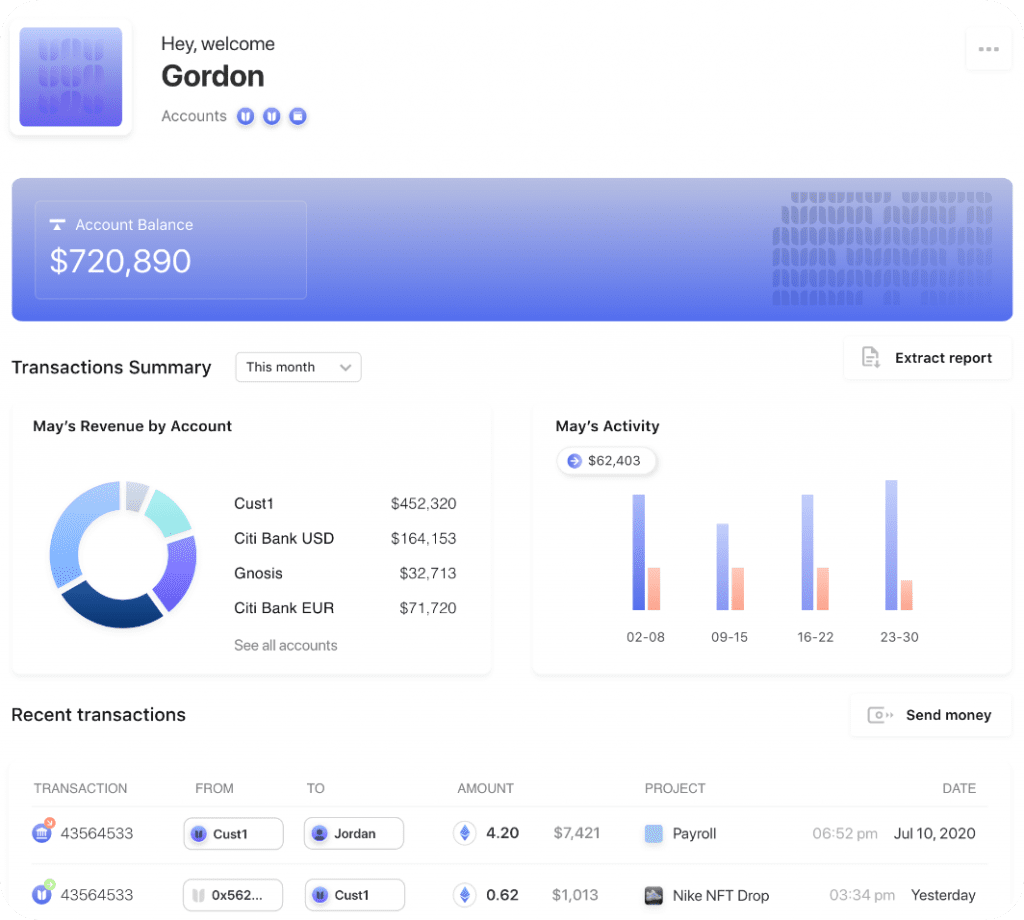The width and height of the screenshot is (1024, 920).
Task: Click the arrow icon in $62,403 pill
Action: 574,461
